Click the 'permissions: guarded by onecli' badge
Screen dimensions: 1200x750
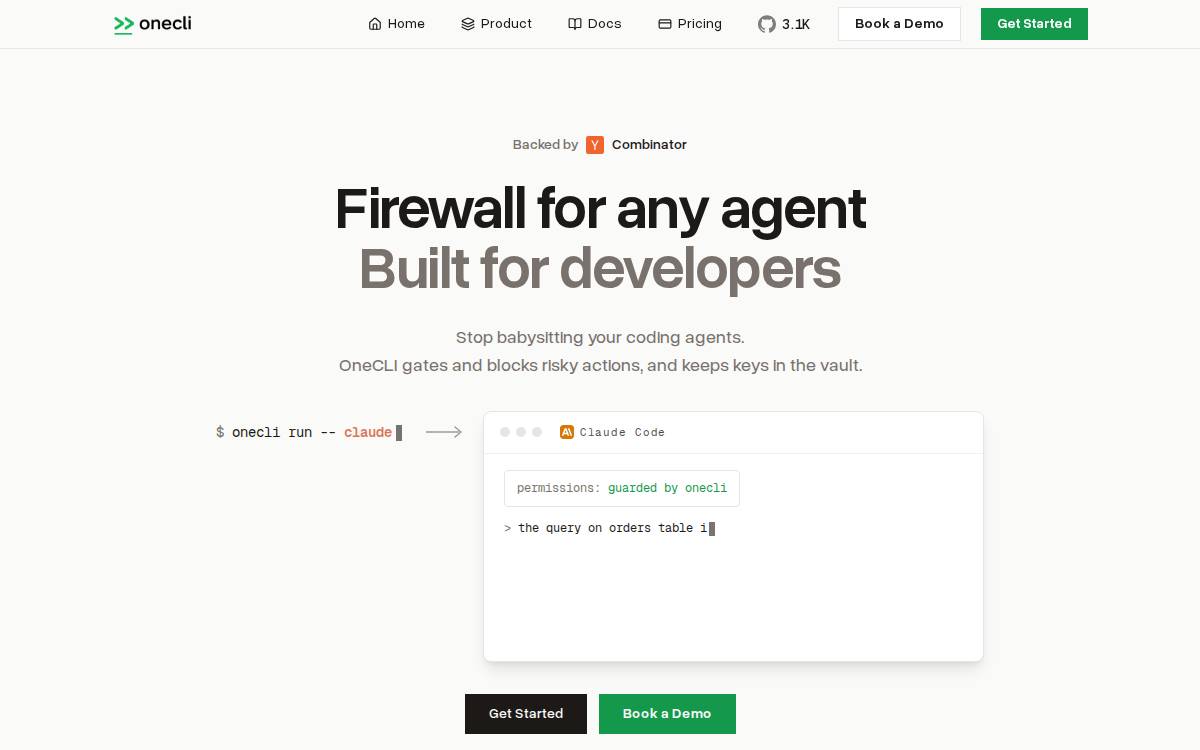[622, 488]
